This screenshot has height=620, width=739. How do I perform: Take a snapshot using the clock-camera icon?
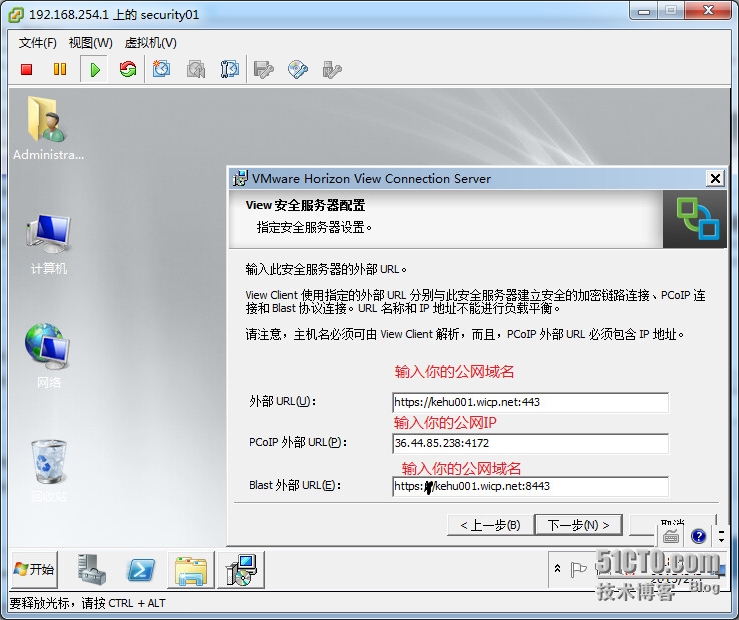coord(161,69)
